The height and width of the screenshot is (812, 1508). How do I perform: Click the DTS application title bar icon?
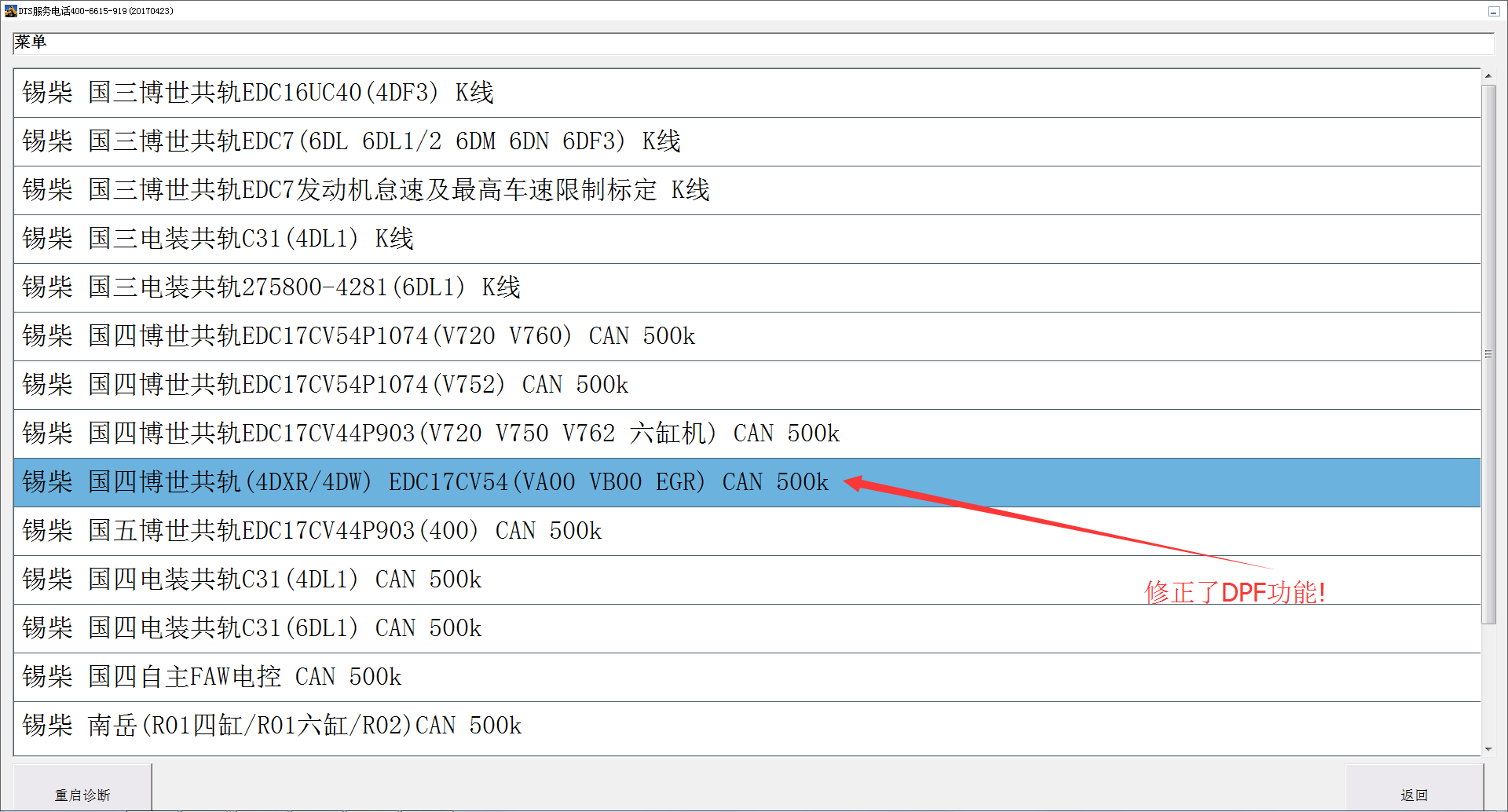(x=10, y=10)
